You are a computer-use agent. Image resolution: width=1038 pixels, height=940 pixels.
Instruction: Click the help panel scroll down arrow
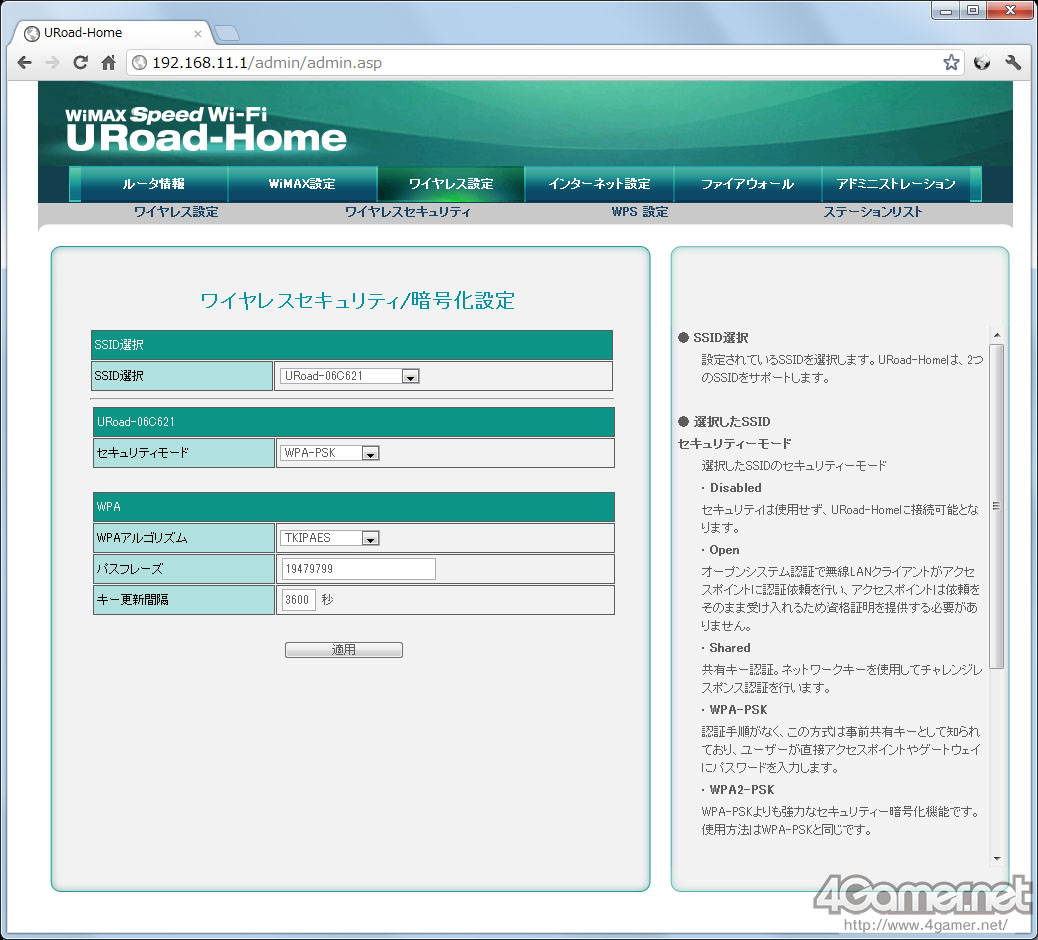(996, 859)
